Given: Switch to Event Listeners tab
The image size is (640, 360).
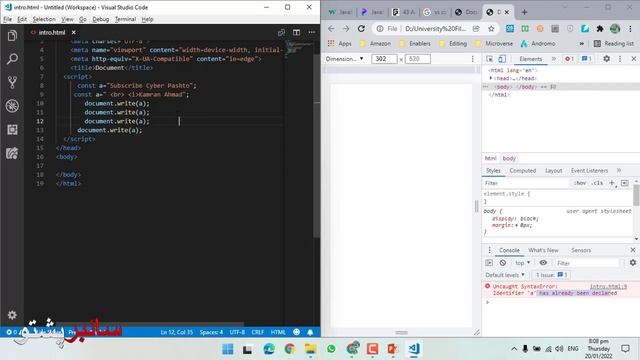Looking at the screenshot, I should click(589, 171).
